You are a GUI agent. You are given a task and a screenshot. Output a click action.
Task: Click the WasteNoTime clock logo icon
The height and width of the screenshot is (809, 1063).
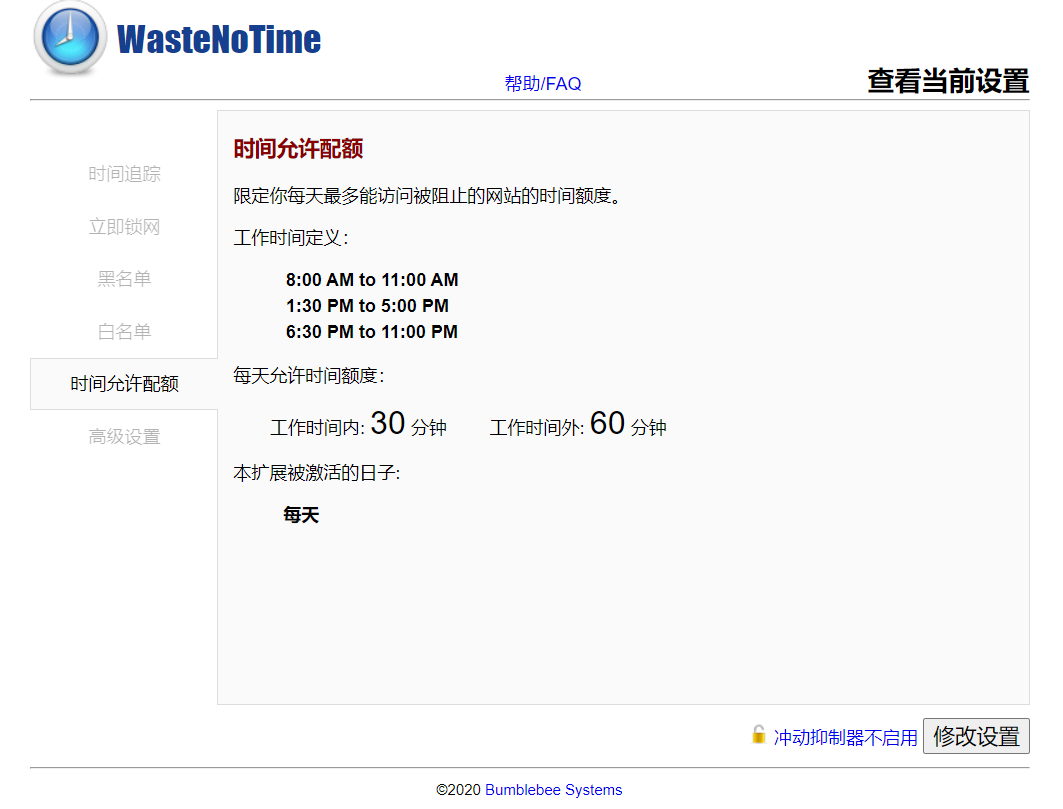(x=71, y=38)
